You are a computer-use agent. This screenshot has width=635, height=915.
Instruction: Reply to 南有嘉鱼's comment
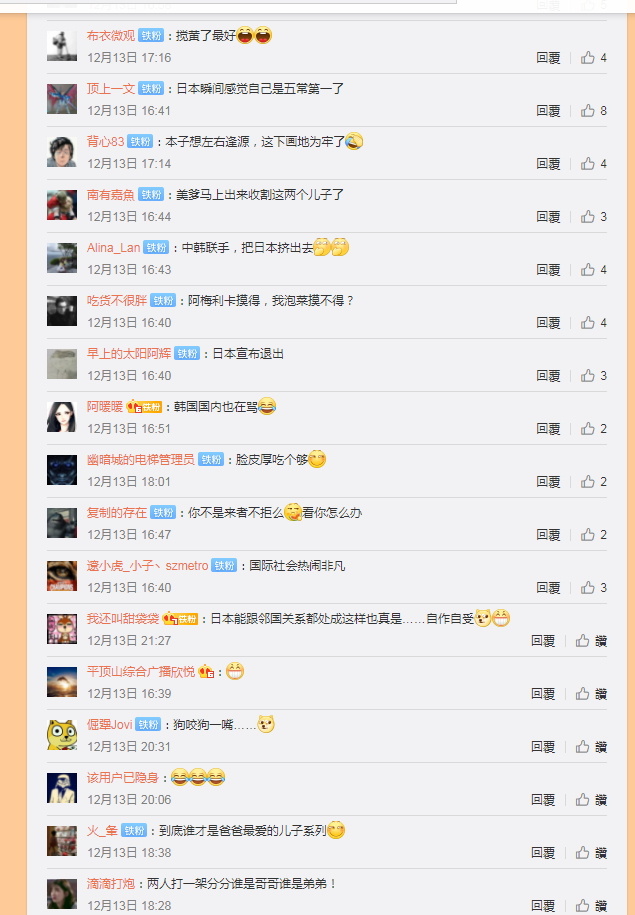pos(548,217)
